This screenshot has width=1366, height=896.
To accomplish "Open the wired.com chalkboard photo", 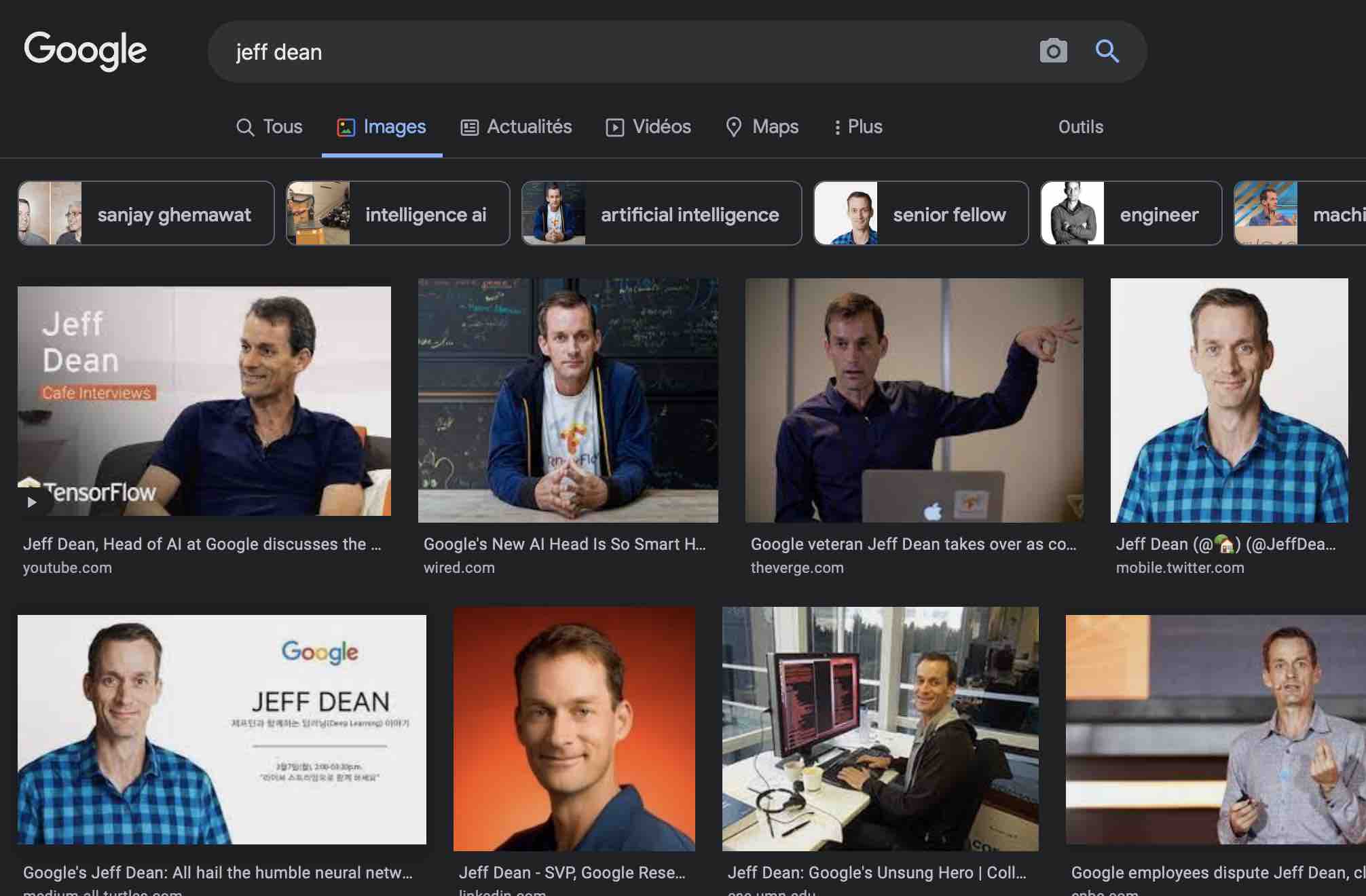I will (568, 400).
